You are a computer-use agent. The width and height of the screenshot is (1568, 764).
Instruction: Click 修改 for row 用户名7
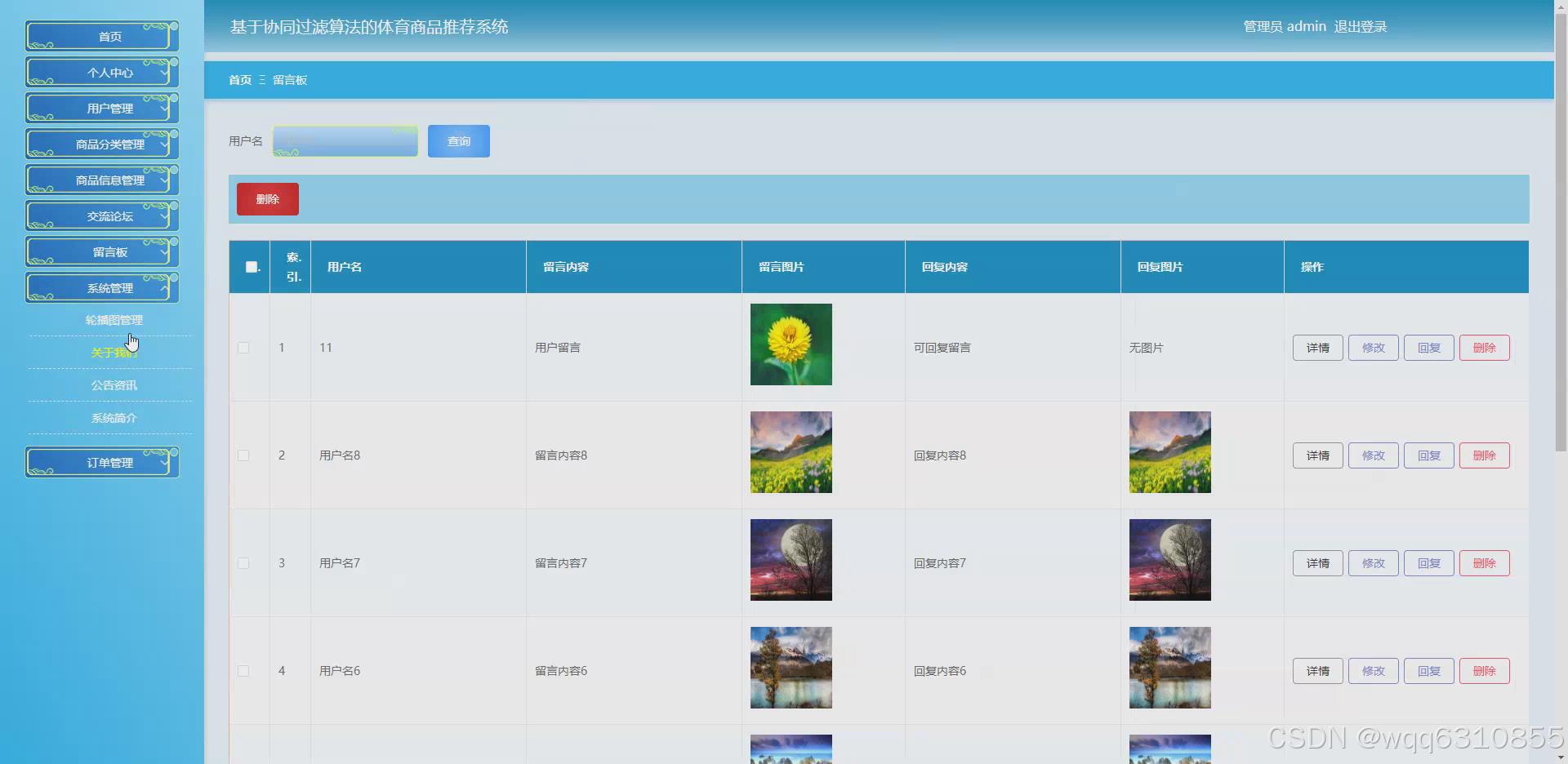[x=1374, y=563]
